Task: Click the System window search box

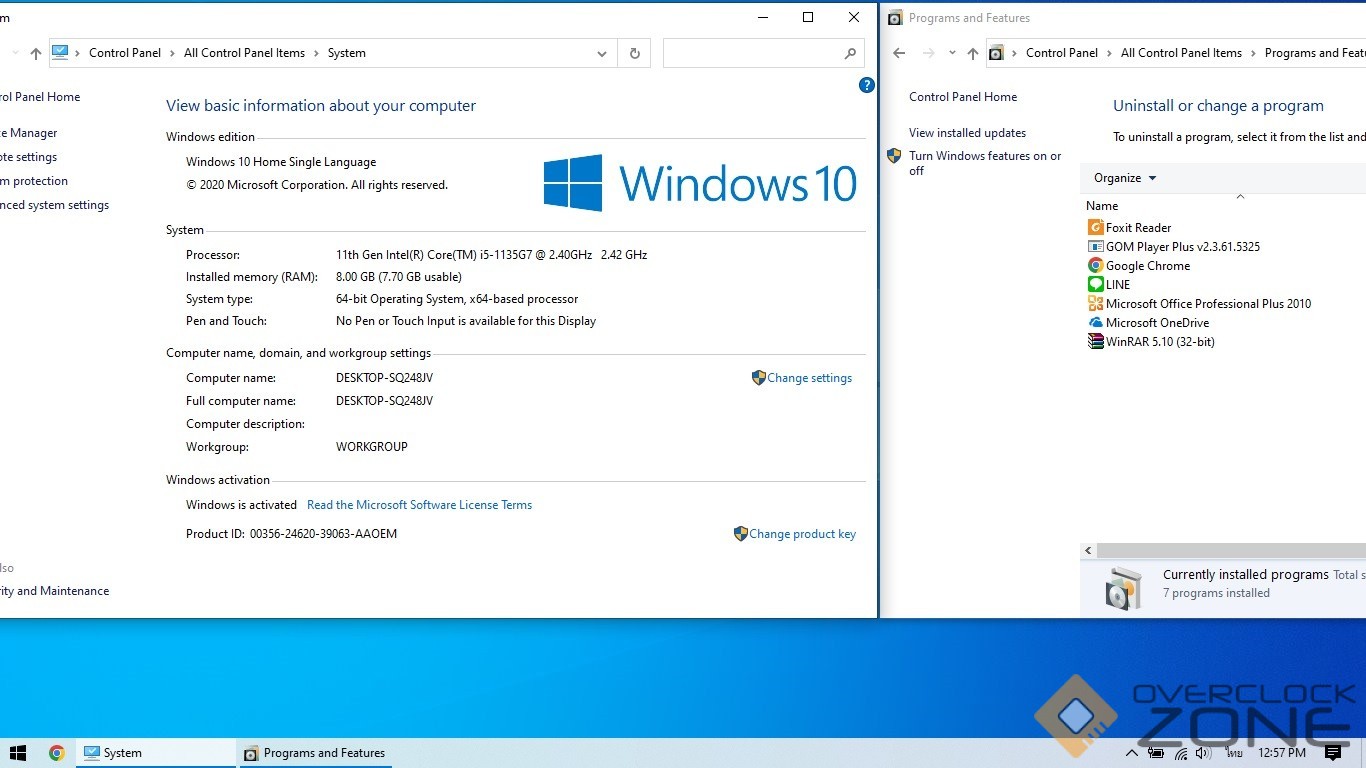Action: pos(752,54)
